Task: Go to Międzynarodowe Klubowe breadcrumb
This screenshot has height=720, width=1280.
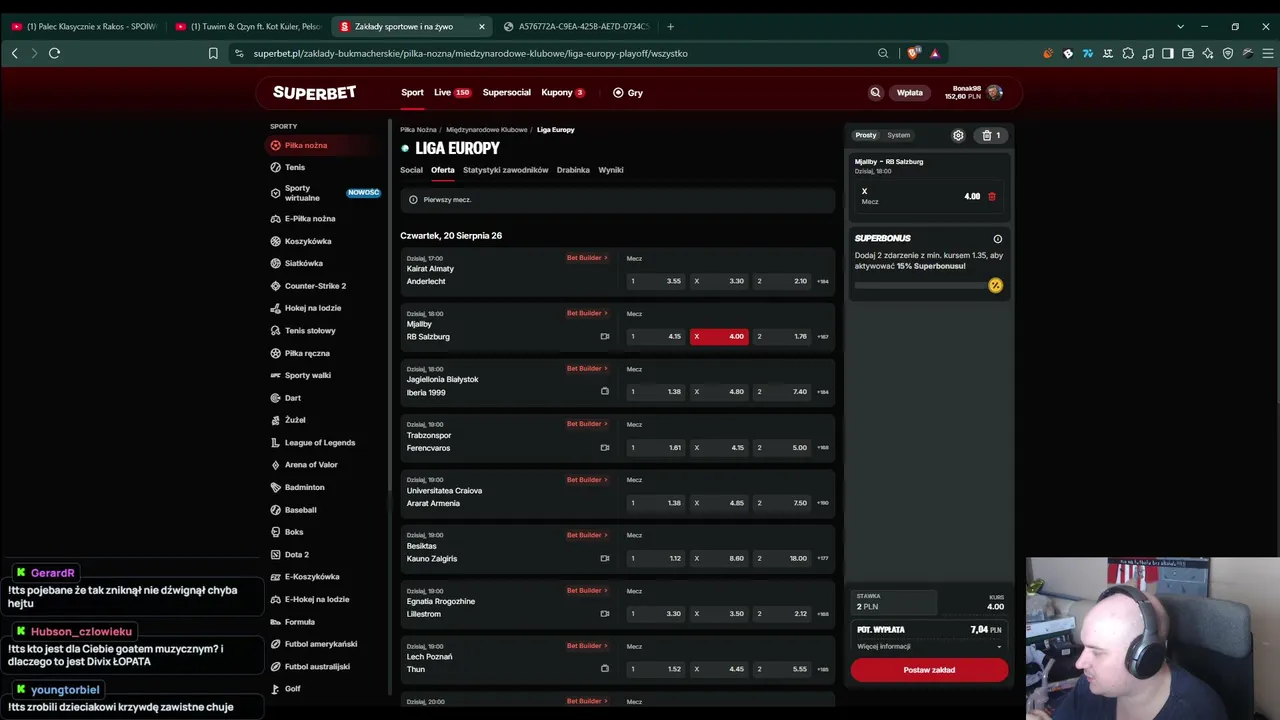Action: pyautogui.click(x=486, y=130)
